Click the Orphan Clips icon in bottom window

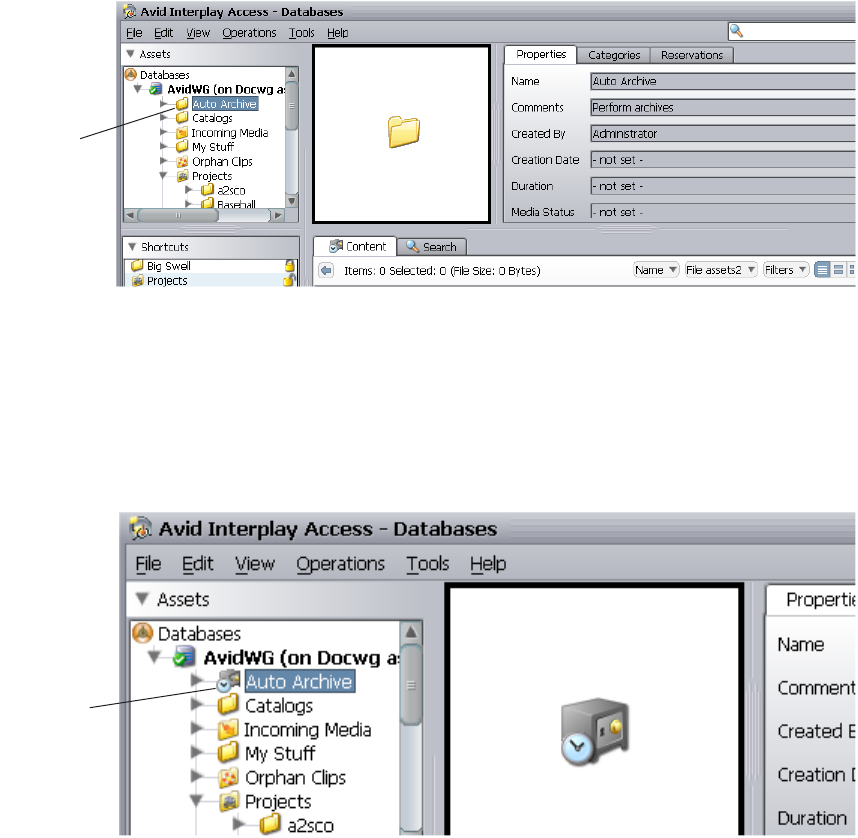click(228, 777)
